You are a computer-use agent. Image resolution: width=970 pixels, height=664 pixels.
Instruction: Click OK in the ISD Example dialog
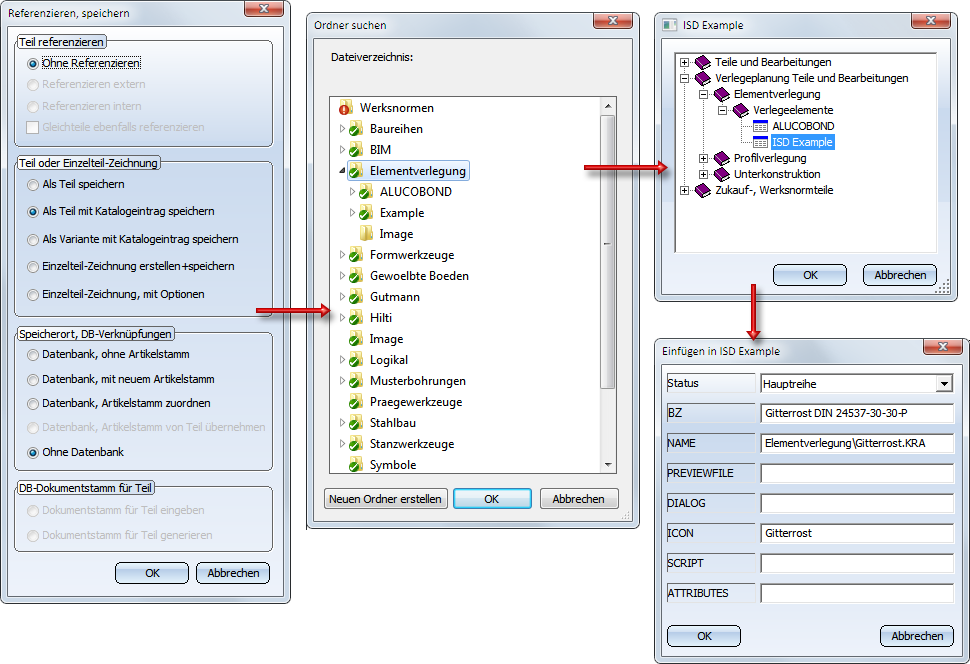pyautogui.click(x=810, y=275)
